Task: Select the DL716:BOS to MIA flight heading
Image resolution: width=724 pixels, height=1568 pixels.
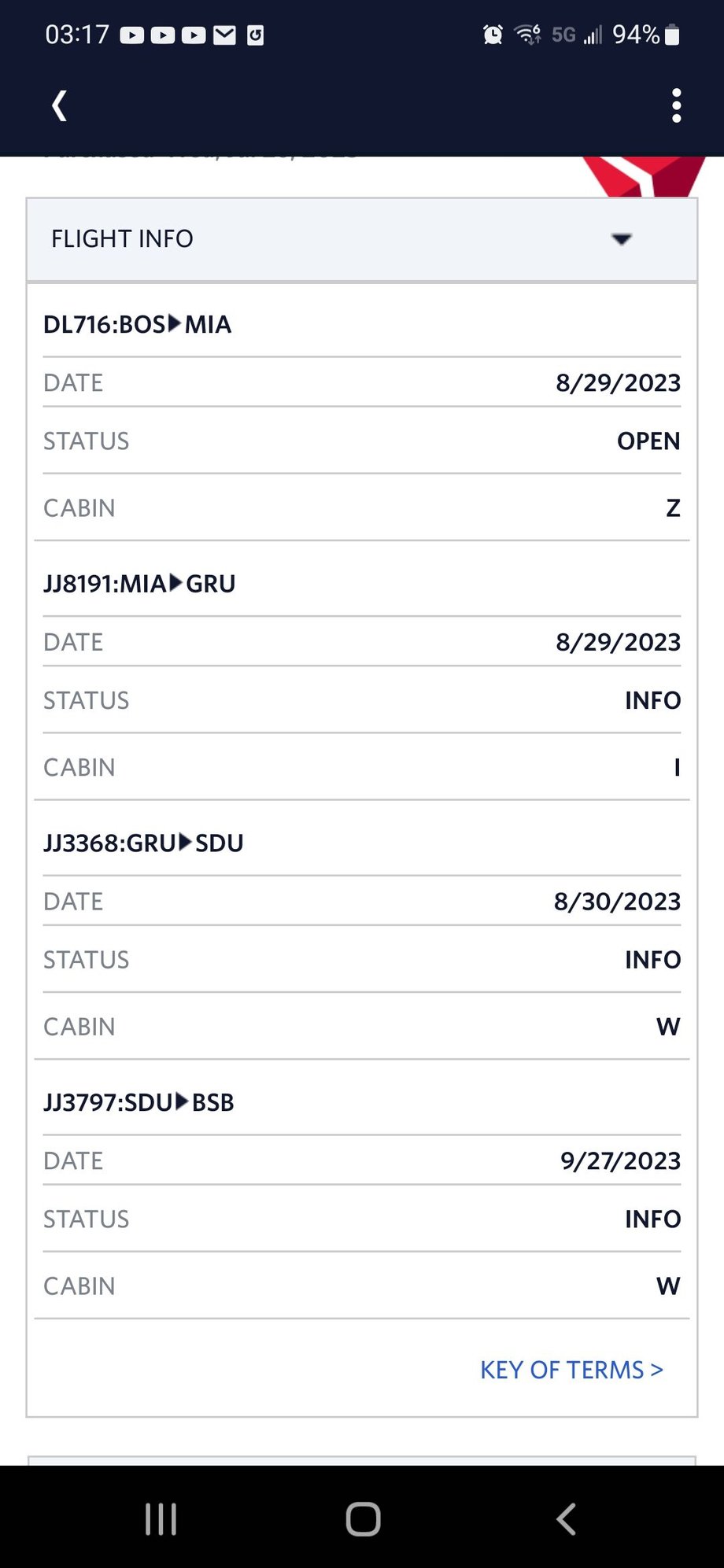Action: [137, 324]
